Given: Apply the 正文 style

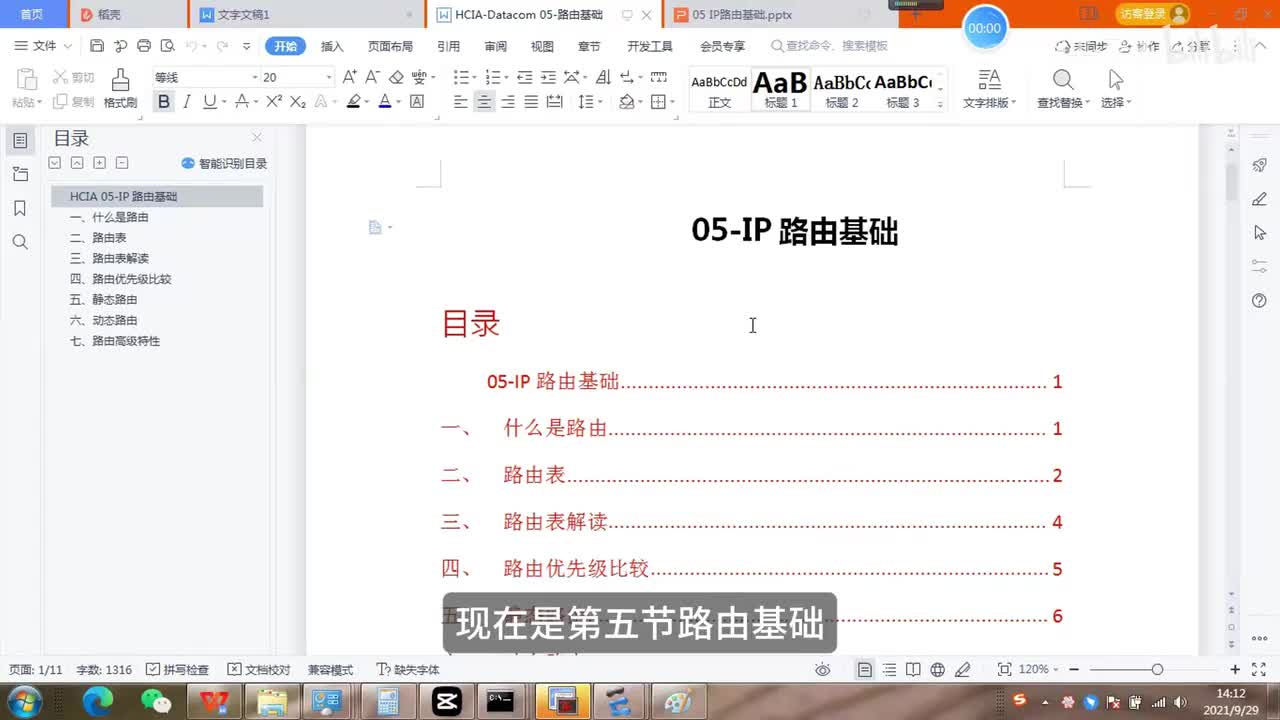Looking at the screenshot, I should [x=720, y=89].
